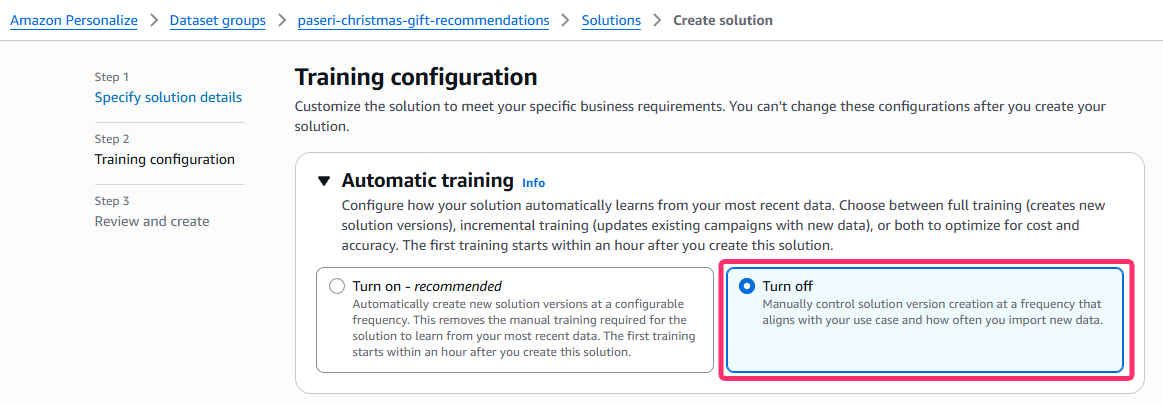Jump to Review and create step
The image size is (1163, 405).
[152, 221]
